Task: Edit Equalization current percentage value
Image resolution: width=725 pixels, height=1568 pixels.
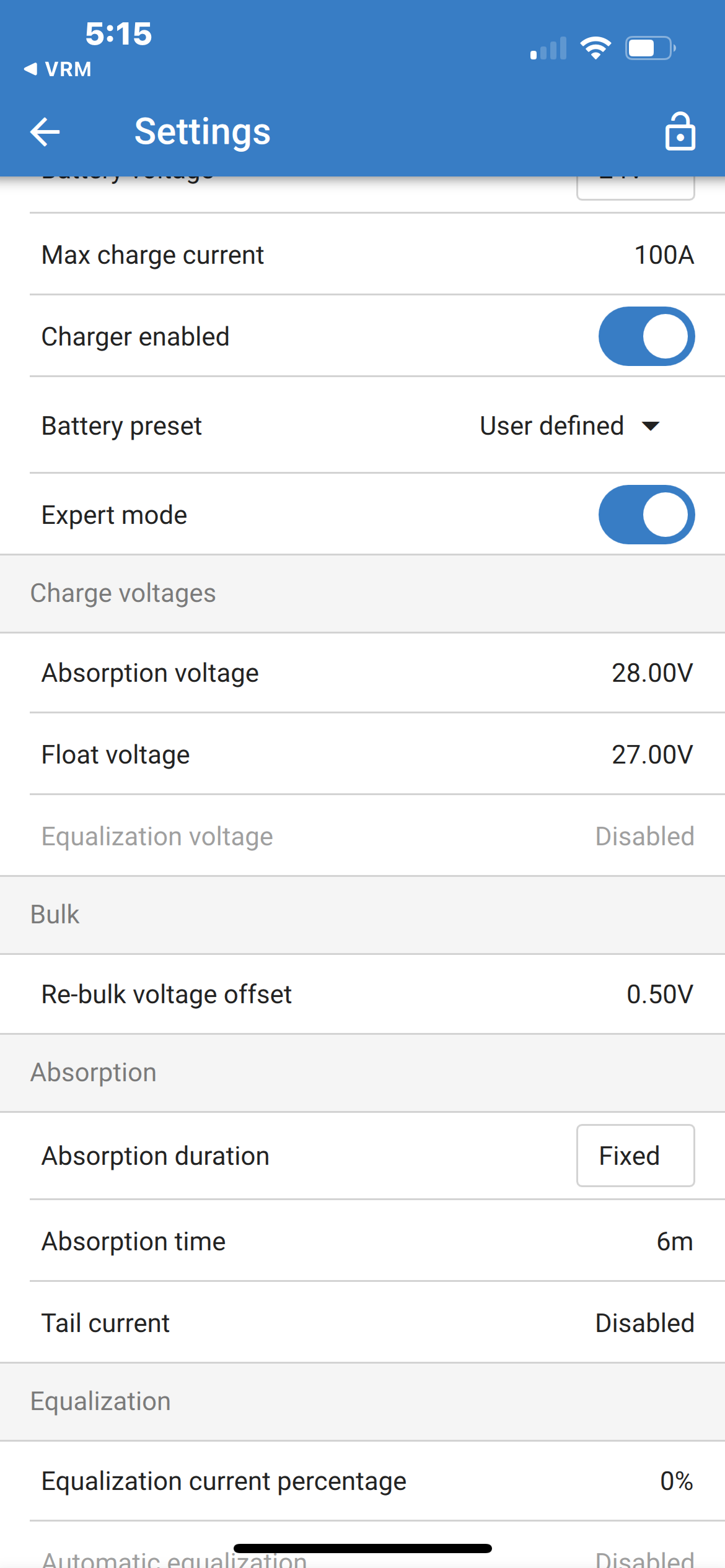Action: click(676, 1481)
